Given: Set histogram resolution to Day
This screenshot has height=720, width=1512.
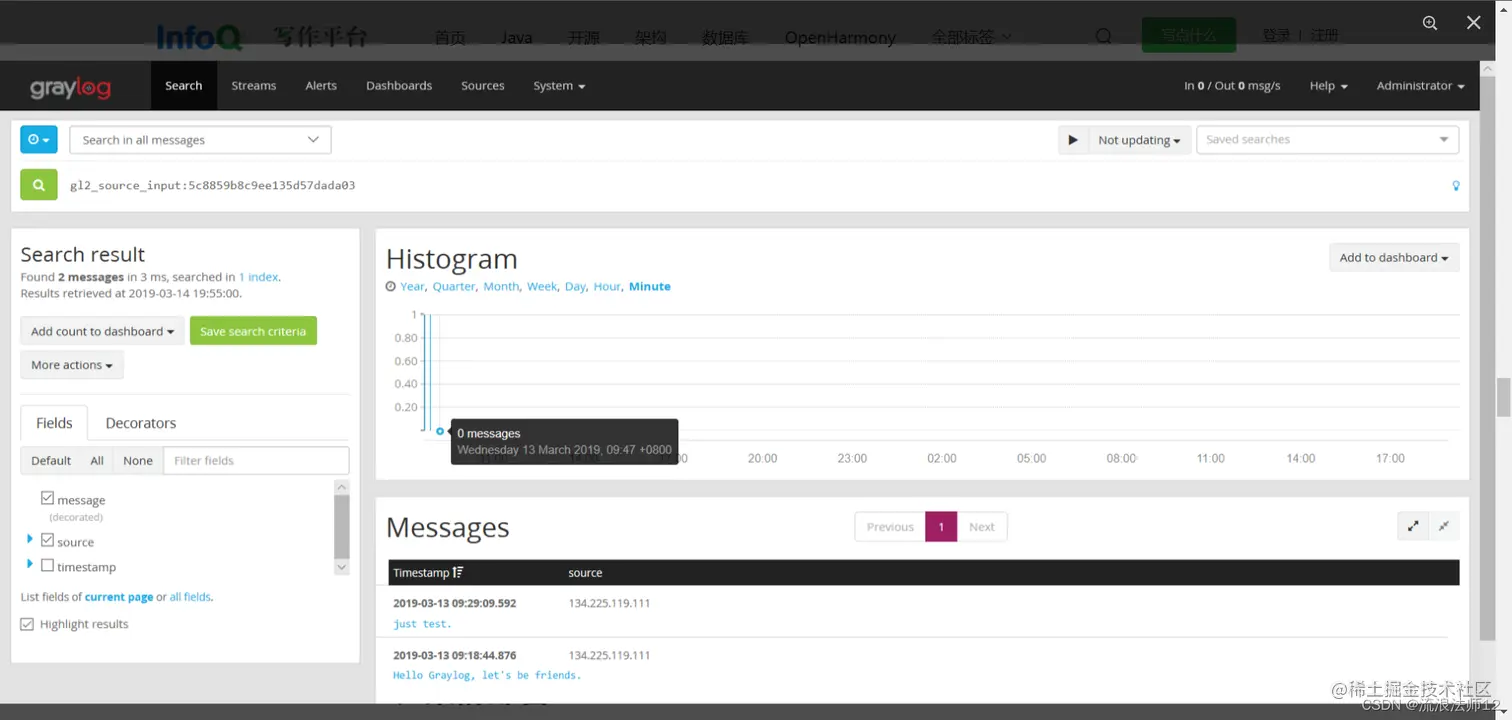Looking at the screenshot, I should (x=575, y=286).
